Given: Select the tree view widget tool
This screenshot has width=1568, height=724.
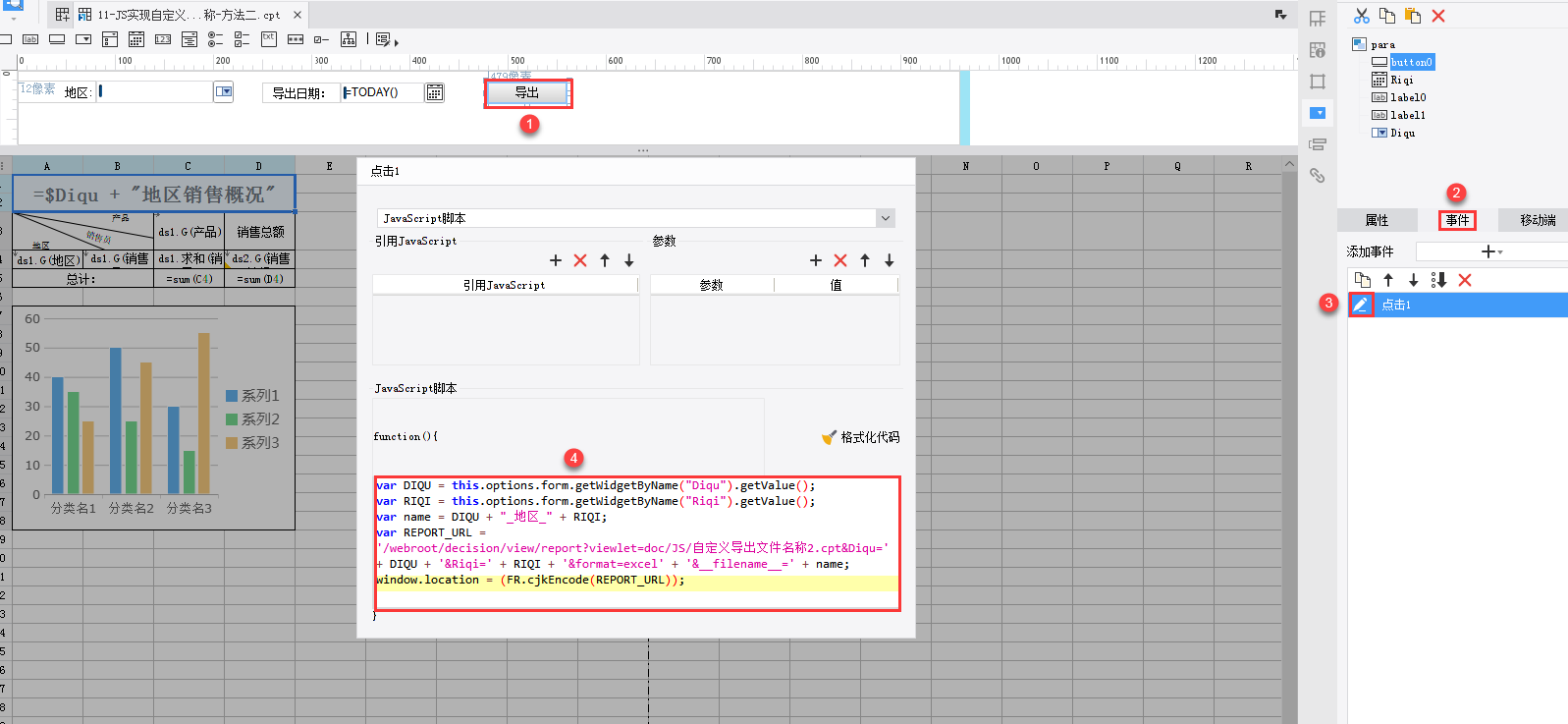Looking at the screenshot, I should (x=349, y=39).
